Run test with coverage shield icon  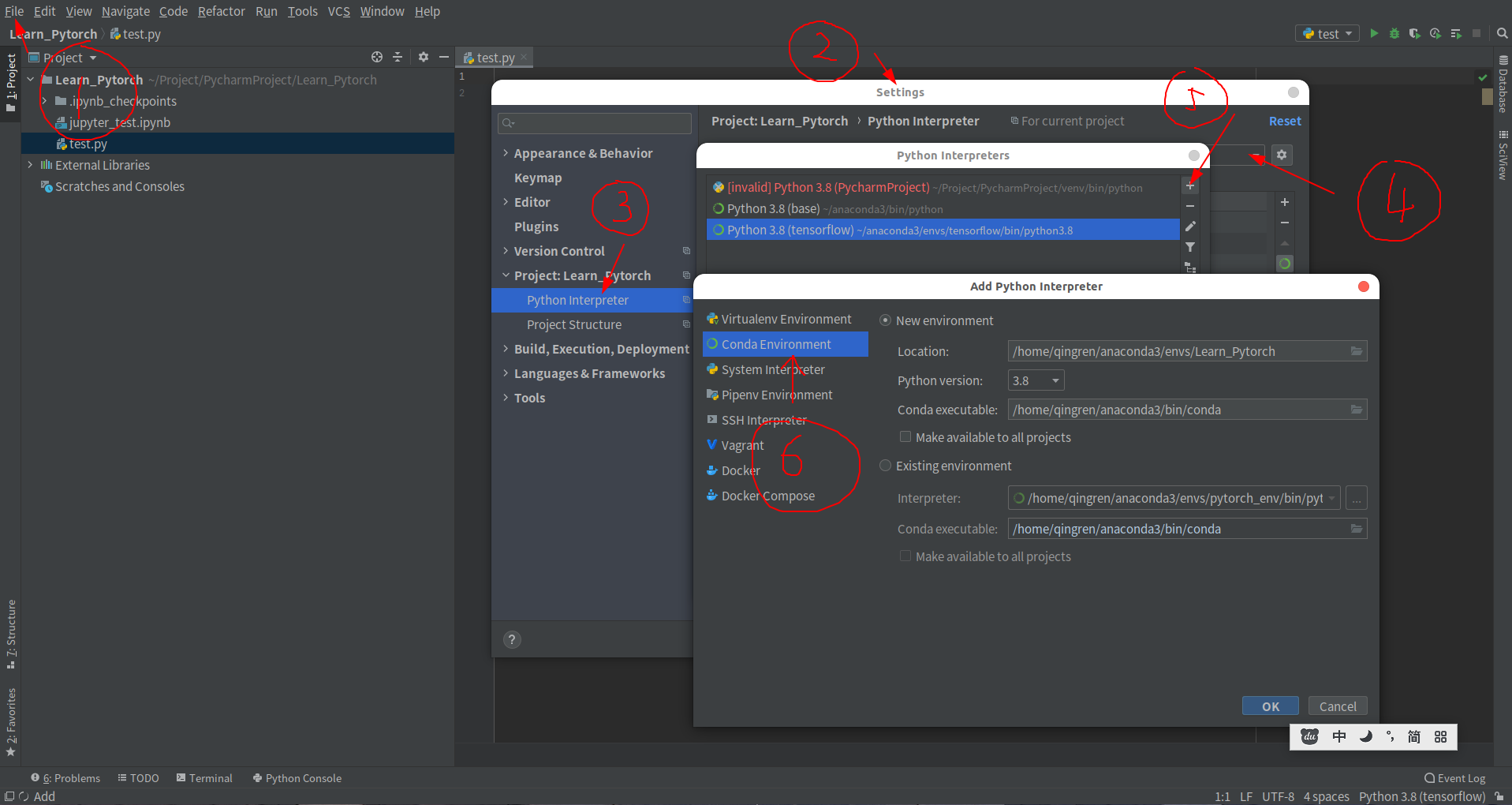click(1415, 34)
